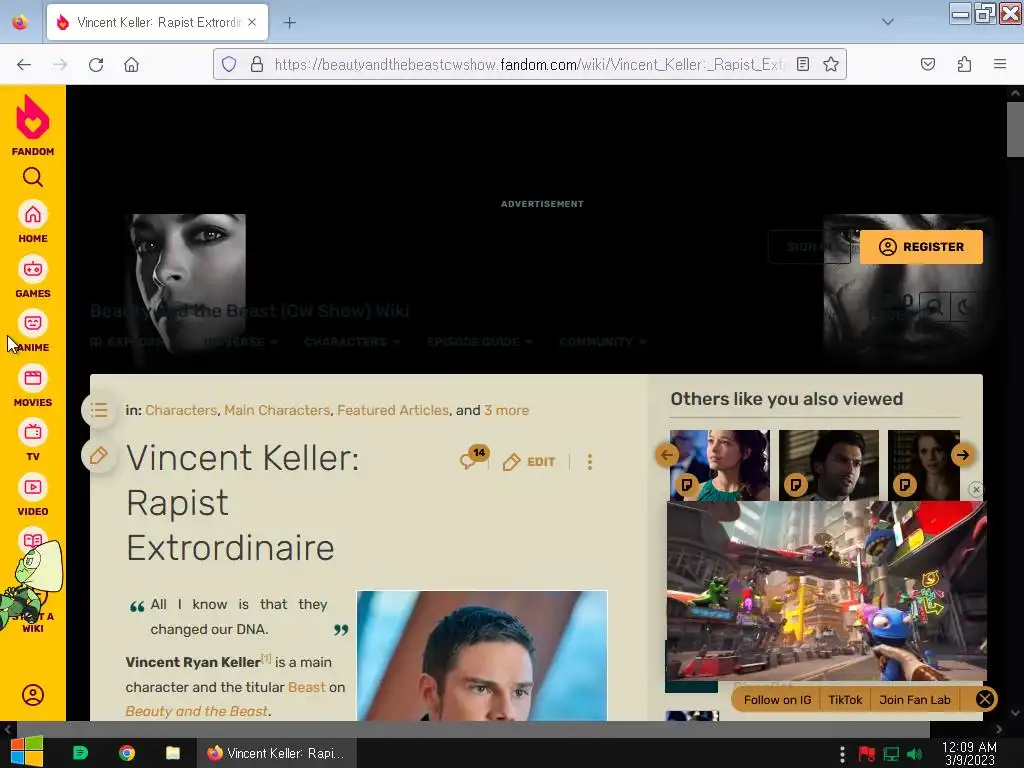Open the VIDEO section in sidebar
The width and height of the screenshot is (1024, 768).
[x=33, y=496]
